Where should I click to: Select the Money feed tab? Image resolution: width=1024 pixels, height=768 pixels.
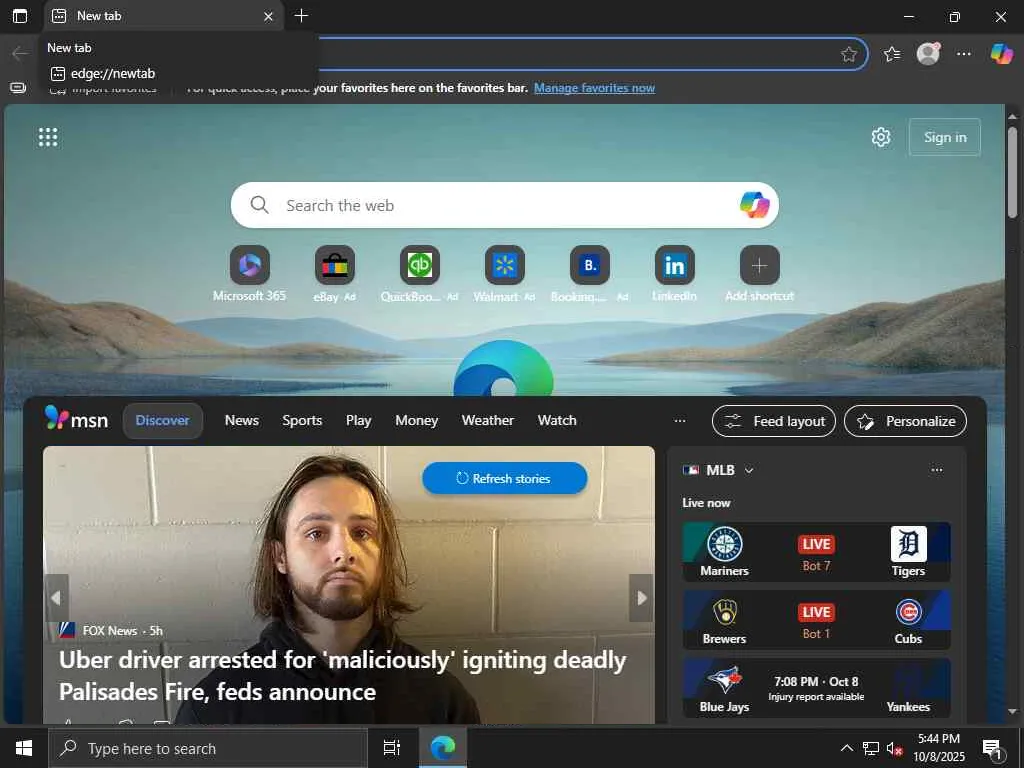417,421
